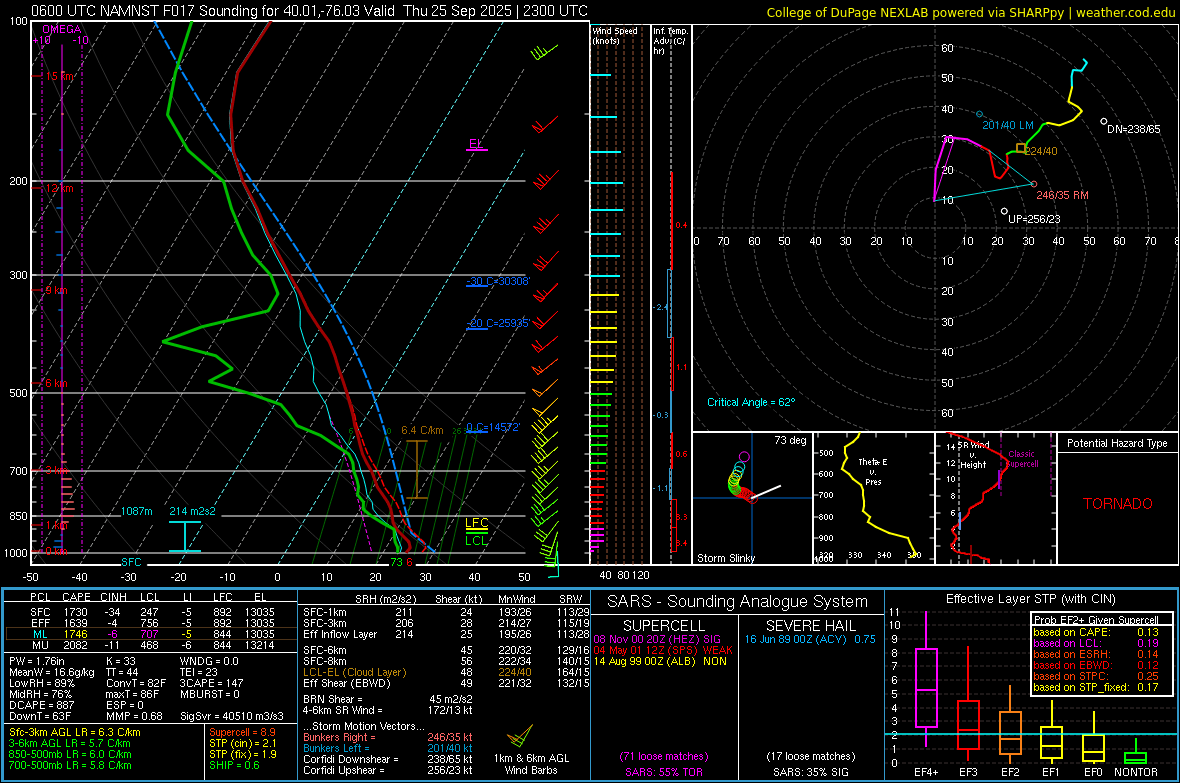Click the 246/35 RM hodograph marker label

pyautogui.click(x=1063, y=195)
